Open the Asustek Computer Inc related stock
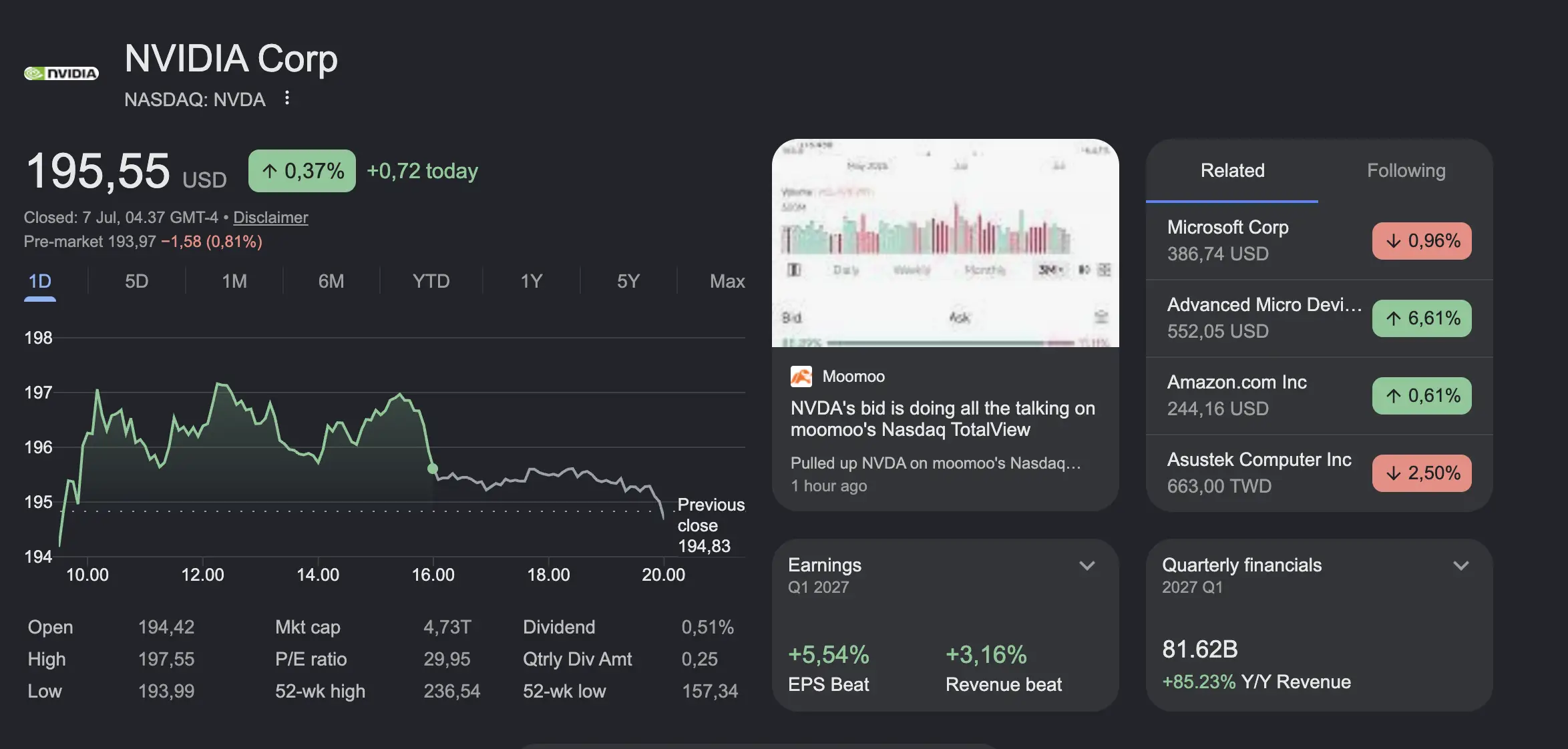Screen dimensions: 1568x749 point(1319,473)
